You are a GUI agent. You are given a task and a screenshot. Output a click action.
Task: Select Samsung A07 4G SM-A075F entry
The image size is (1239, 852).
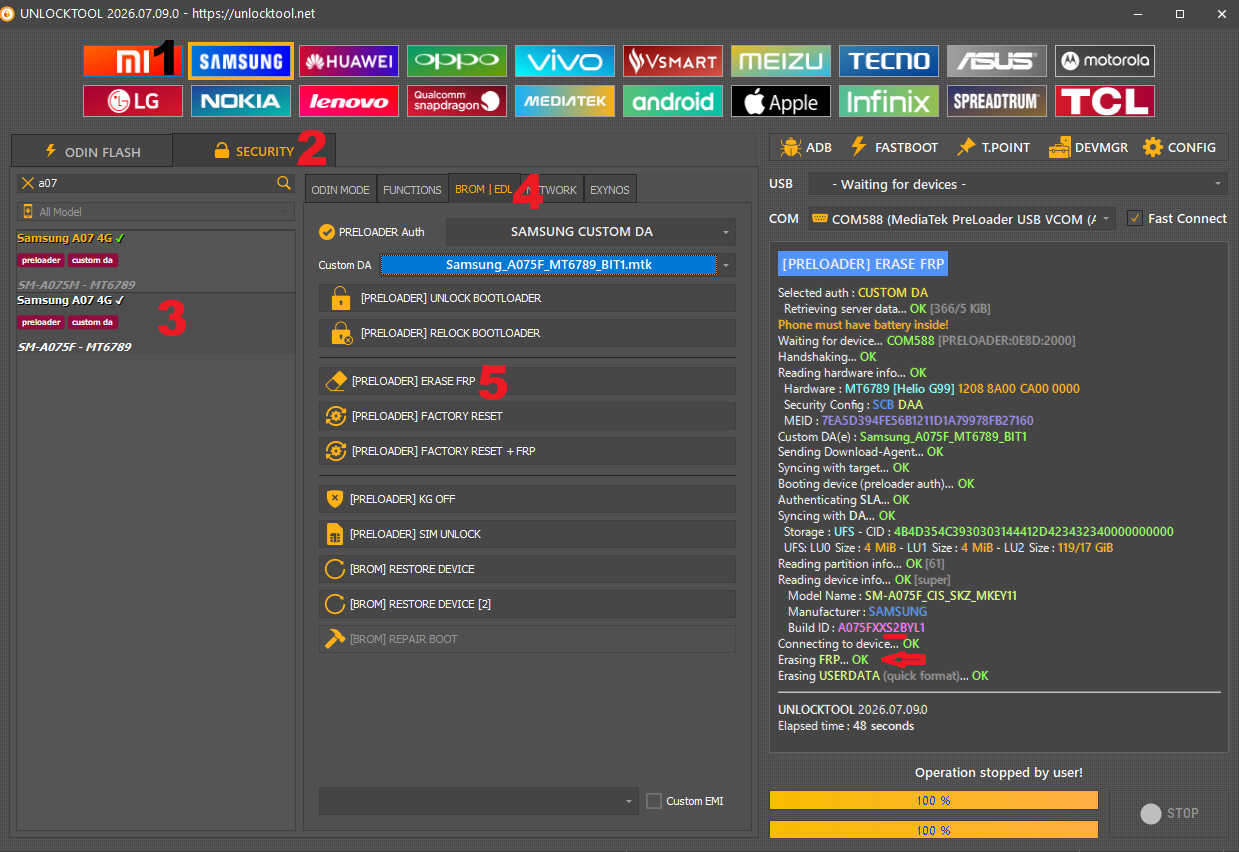pyautogui.click(x=155, y=323)
